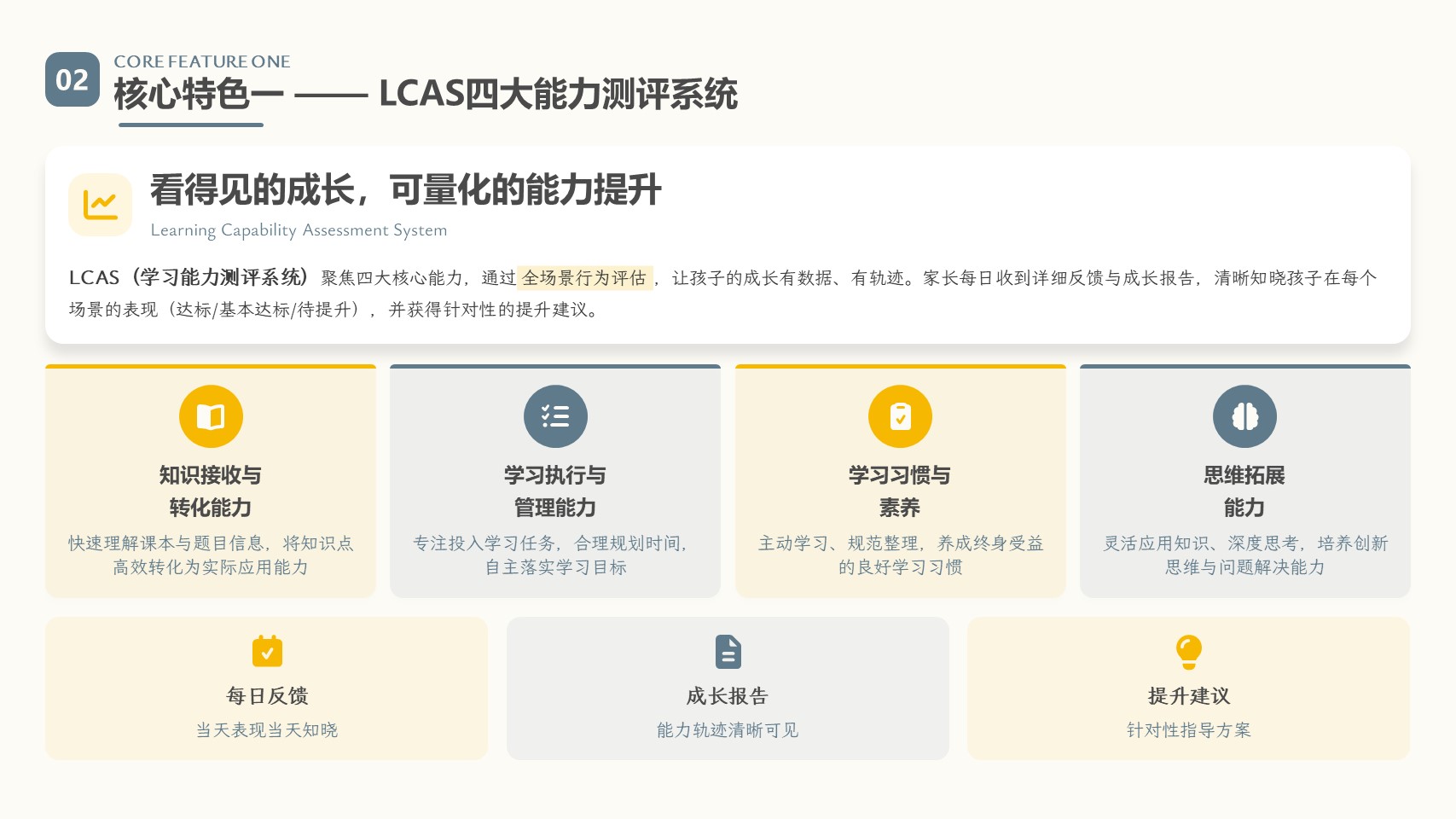Image resolution: width=1456 pixels, height=819 pixels.
Task: Select the 知识接收与转化能力 card title
Action: click(211, 491)
